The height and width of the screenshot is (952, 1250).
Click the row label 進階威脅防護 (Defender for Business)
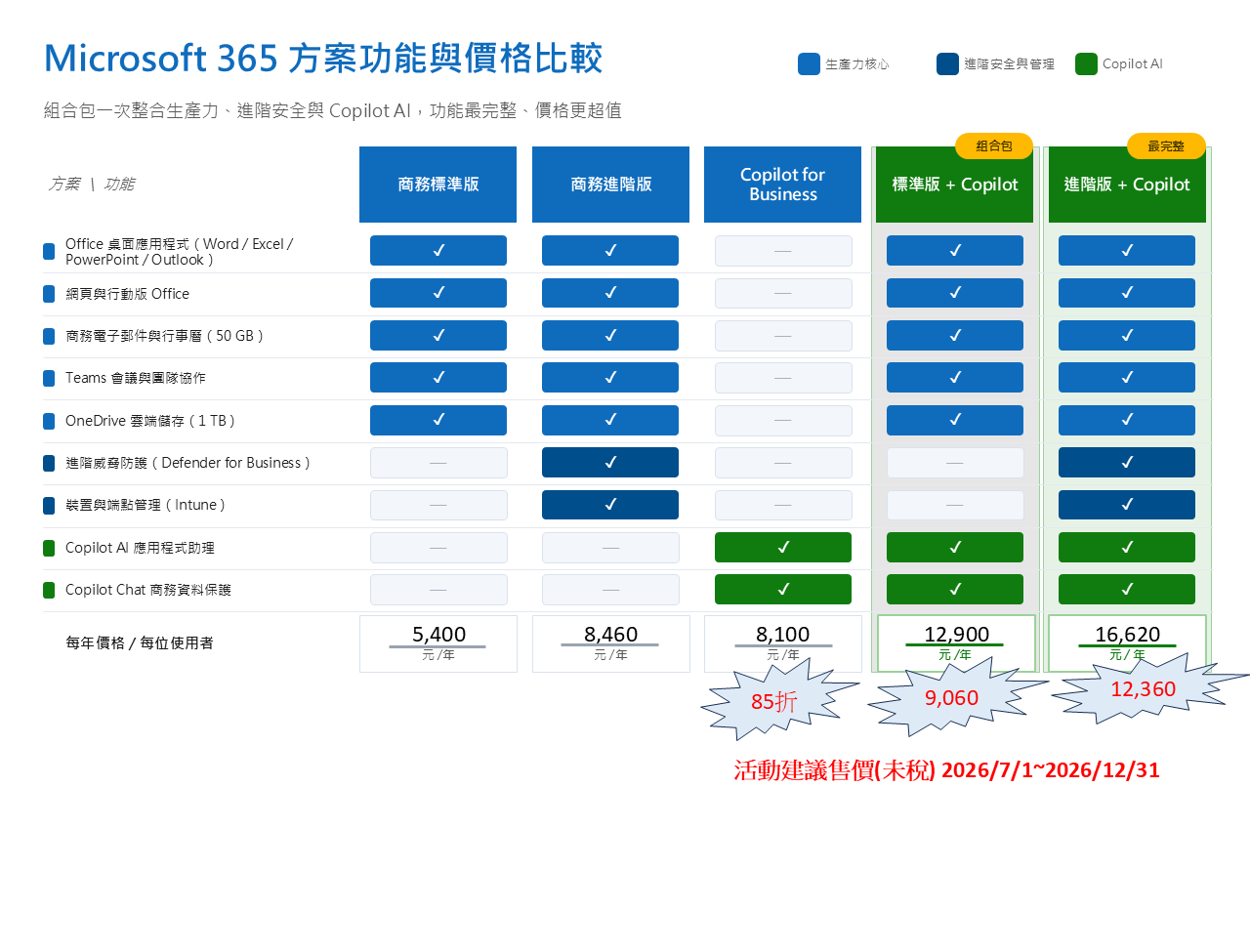pos(187,463)
